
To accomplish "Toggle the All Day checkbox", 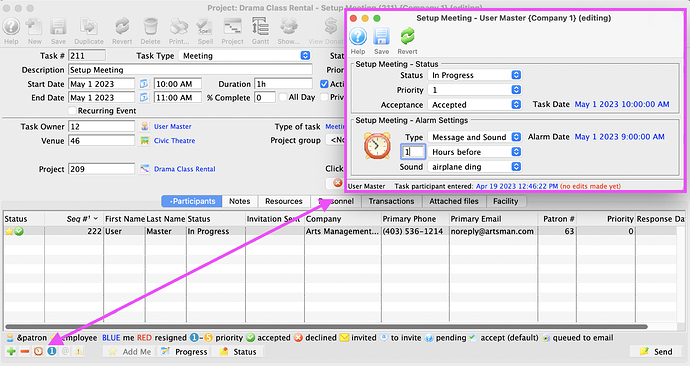I will point(283,97).
